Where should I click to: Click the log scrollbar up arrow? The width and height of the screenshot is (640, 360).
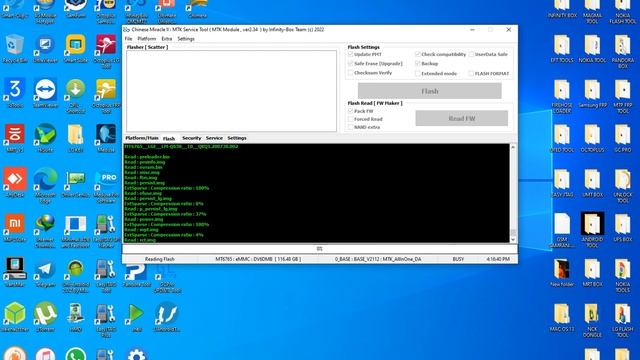[513, 147]
